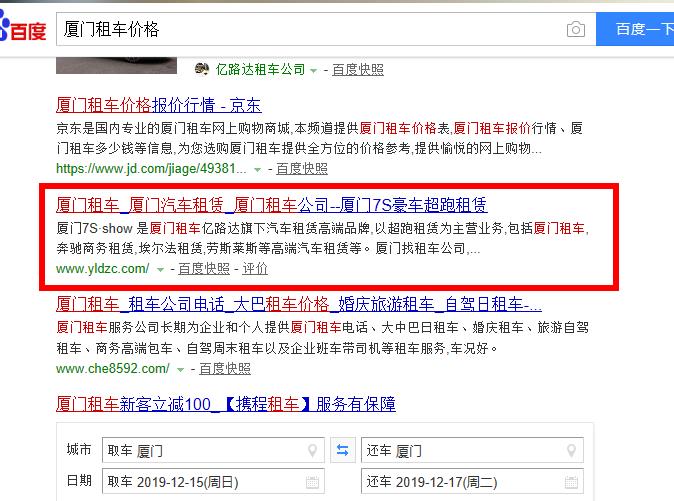Image resolution: width=674 pixels, height=501 pixels.
Task: Open calendar icon in return date field
Action: tap(571, 482)
